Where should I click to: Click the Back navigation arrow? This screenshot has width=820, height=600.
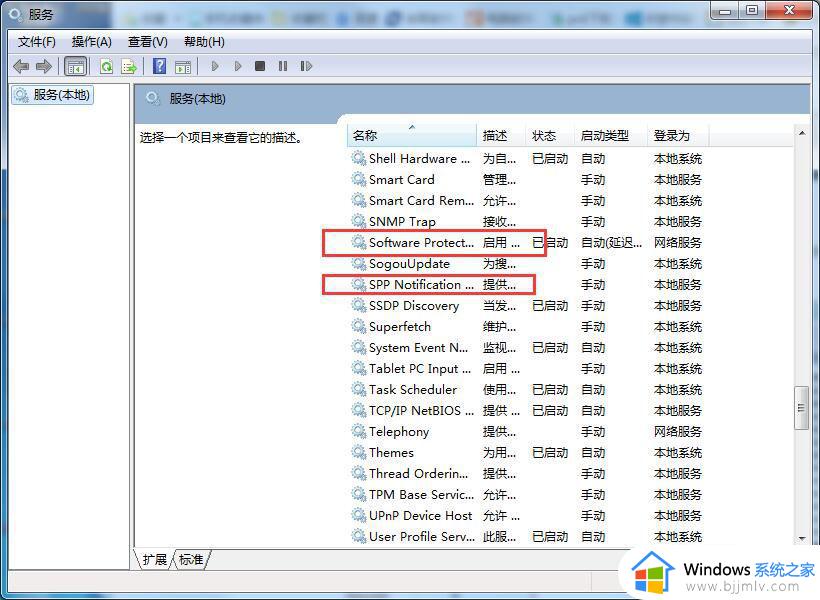click(20, 66)
